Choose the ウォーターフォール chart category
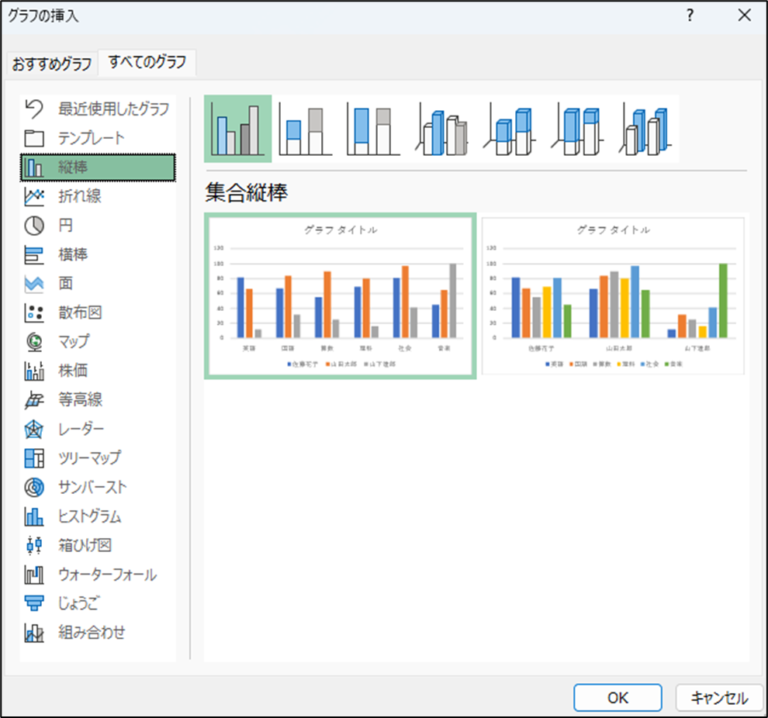Screen dimensions: 768x718 click(98, 574)
